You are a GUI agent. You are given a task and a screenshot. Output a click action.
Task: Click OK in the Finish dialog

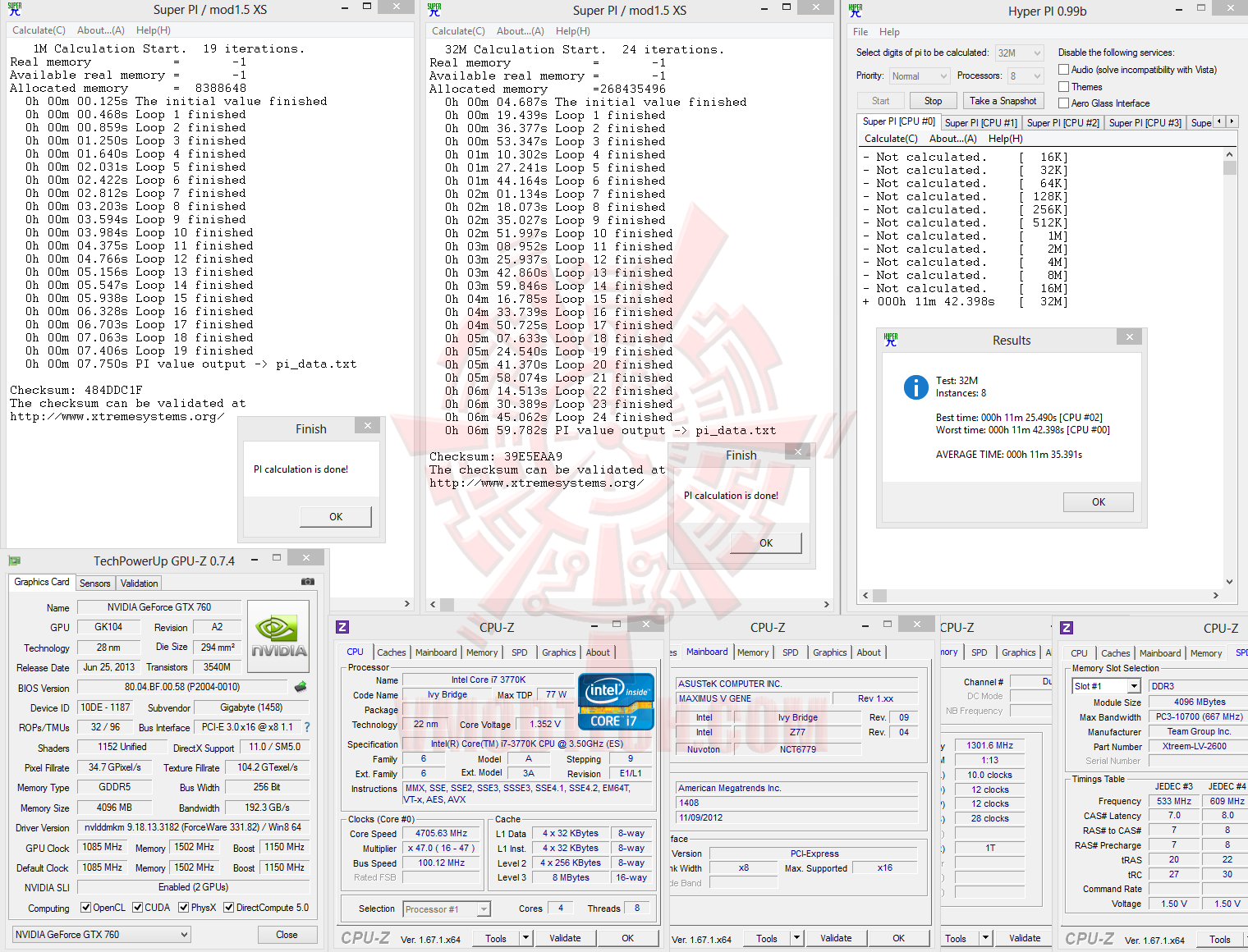[x=335, y=516]
